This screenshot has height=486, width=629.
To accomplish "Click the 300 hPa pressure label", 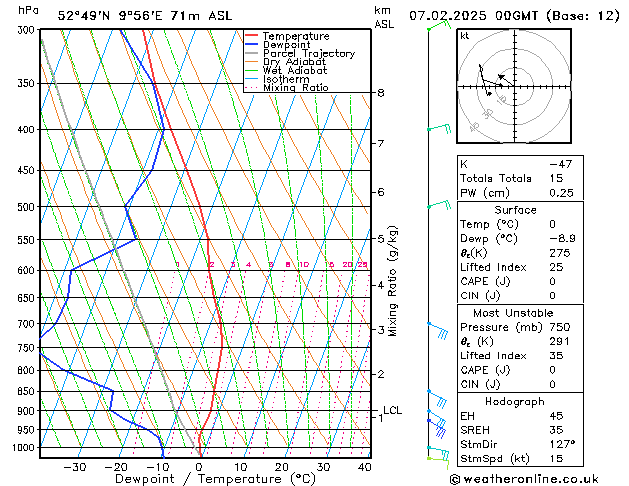I will click(x=28, y=30).
